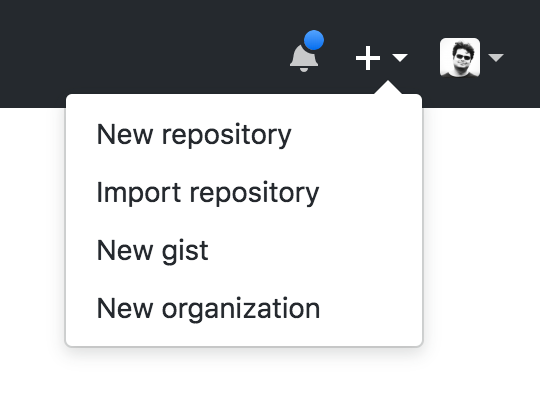Choose New organization option
Viewport: 540px width, 404px height.
244,308
